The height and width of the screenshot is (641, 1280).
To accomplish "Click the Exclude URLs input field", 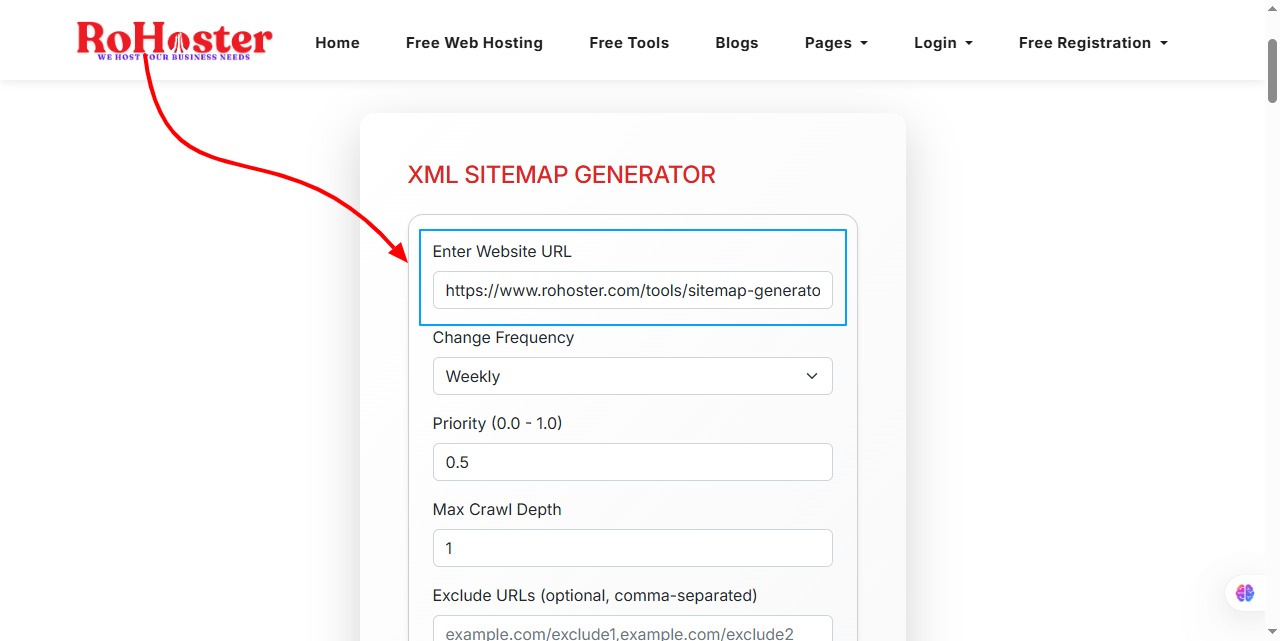I will click(x=633, y=629).
